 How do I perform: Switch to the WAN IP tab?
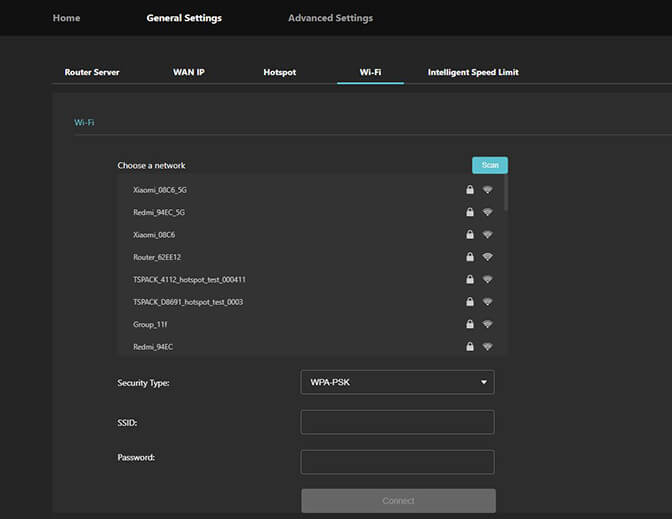tap(189, 72)
